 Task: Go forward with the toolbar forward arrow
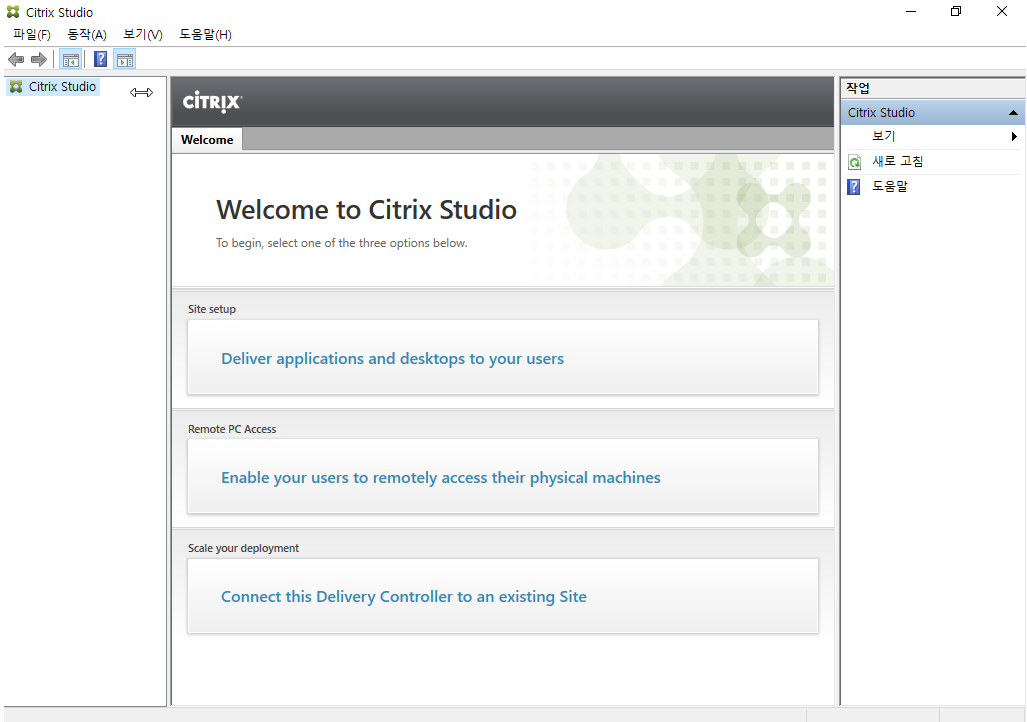(39, 60)
